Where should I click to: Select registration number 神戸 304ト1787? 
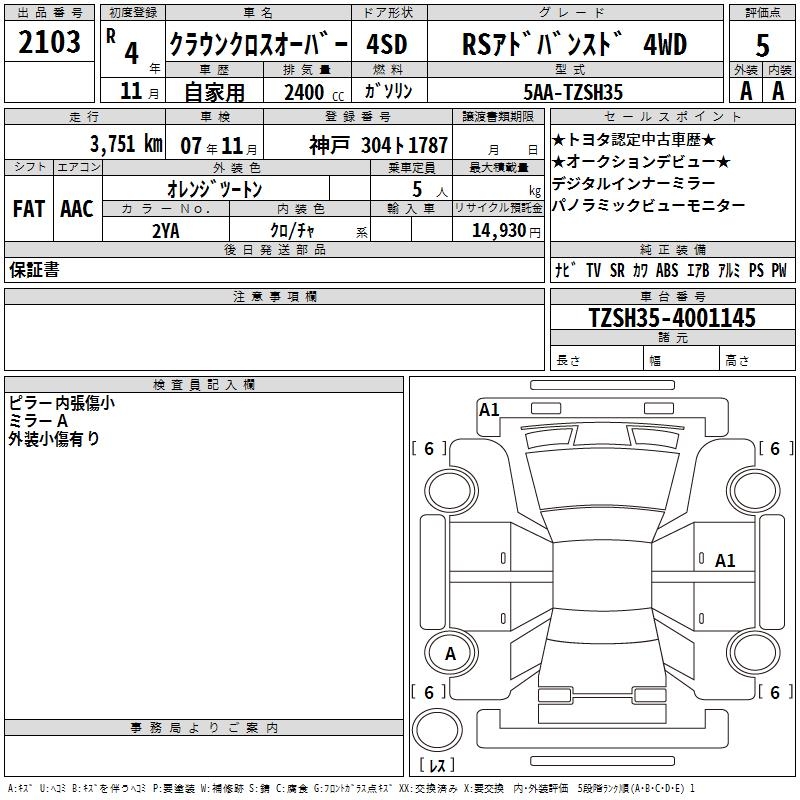378,145
